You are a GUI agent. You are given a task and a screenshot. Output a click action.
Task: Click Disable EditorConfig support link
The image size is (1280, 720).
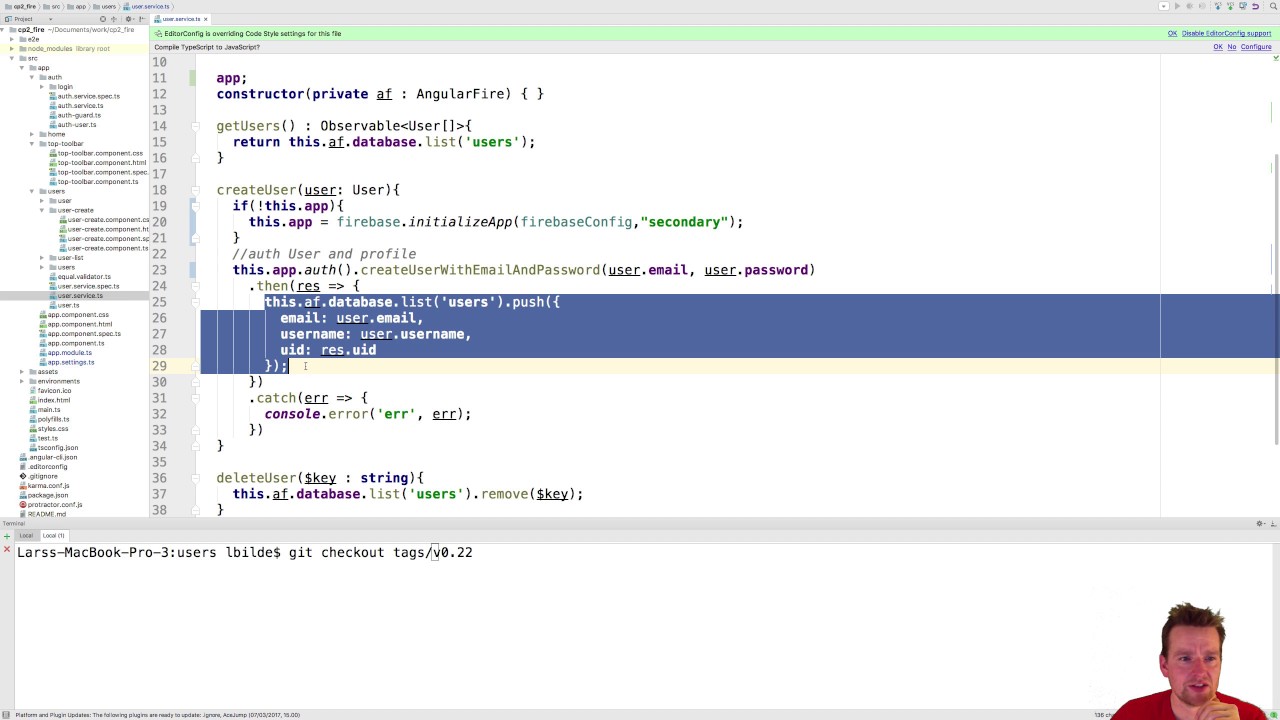[1226, 33]
